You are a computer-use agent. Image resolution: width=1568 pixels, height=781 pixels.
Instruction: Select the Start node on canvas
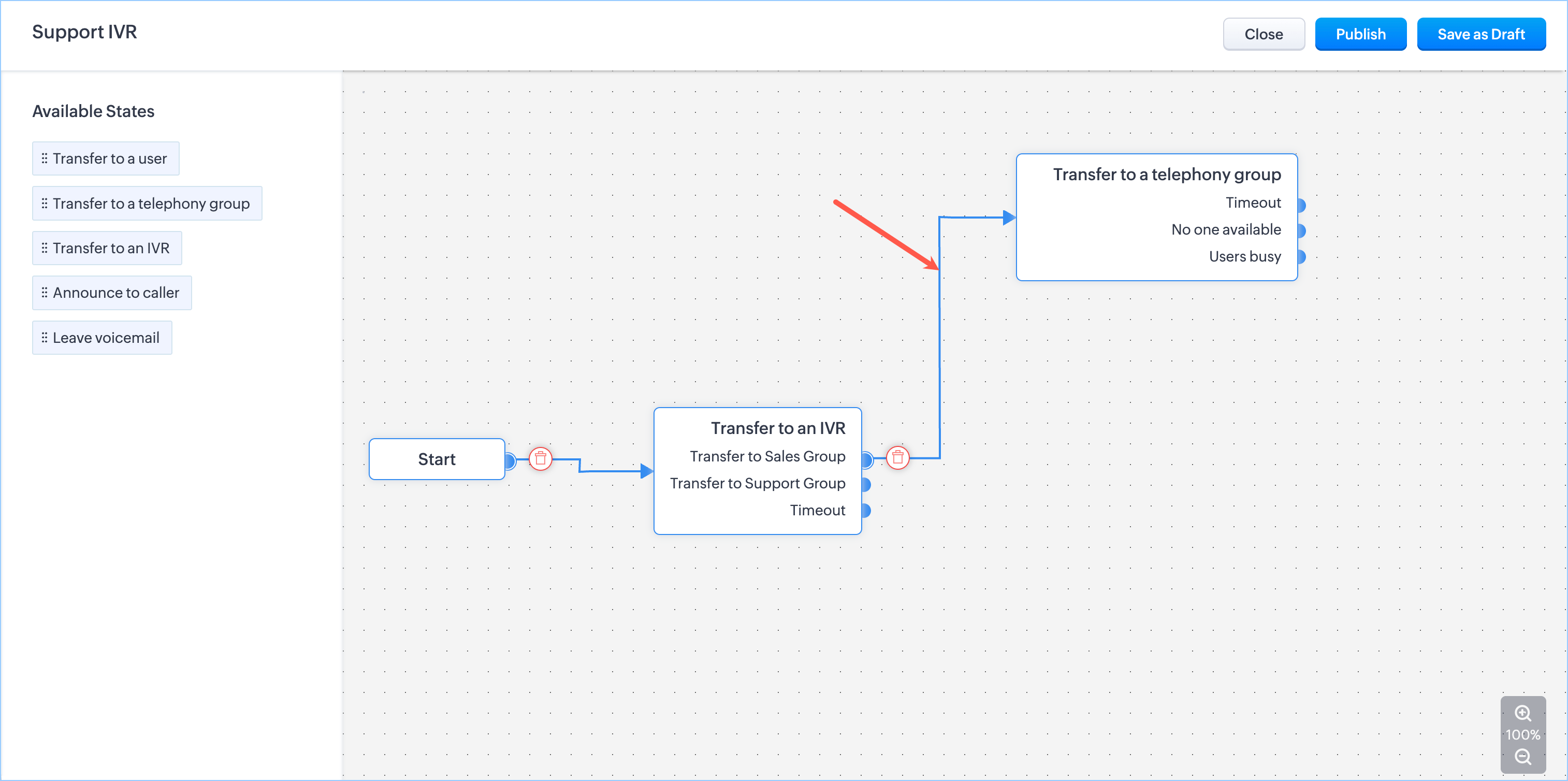point(436,459)
